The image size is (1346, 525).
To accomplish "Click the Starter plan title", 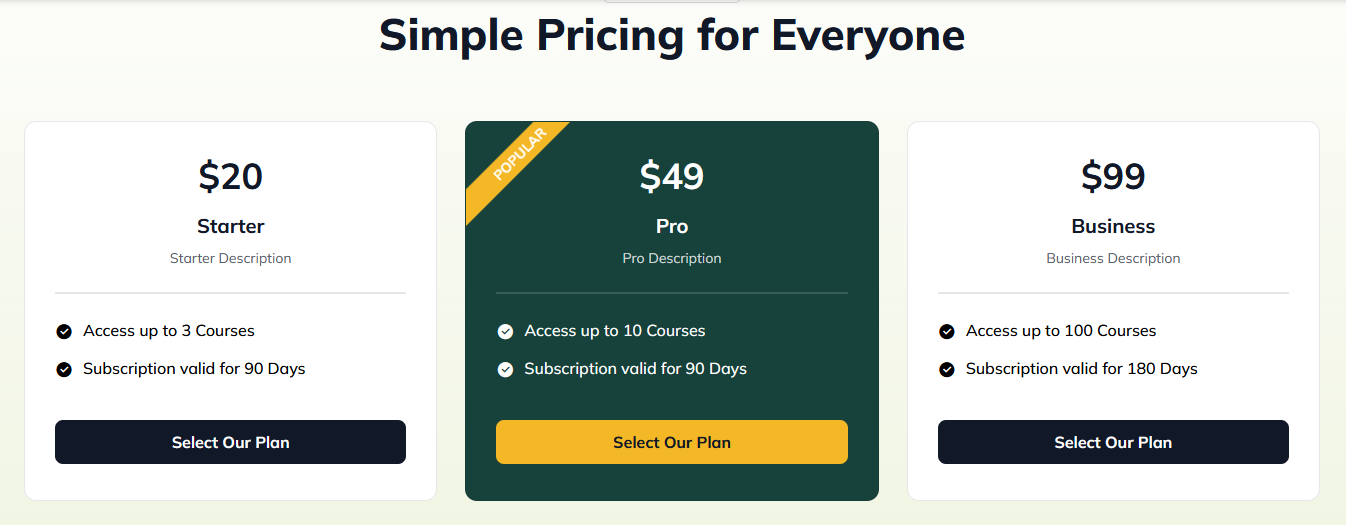I will click(230, 226).
